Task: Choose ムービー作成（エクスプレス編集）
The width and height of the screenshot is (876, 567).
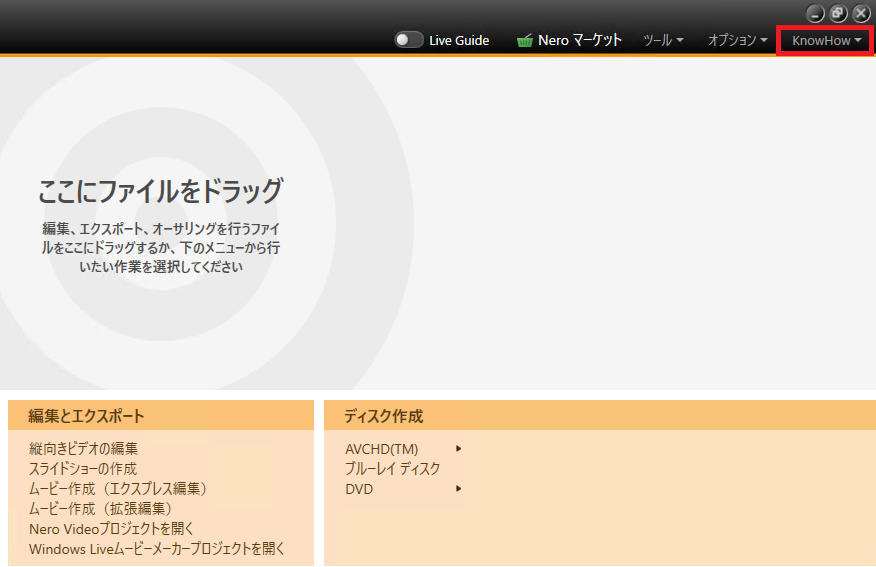Action: [118, 489]
